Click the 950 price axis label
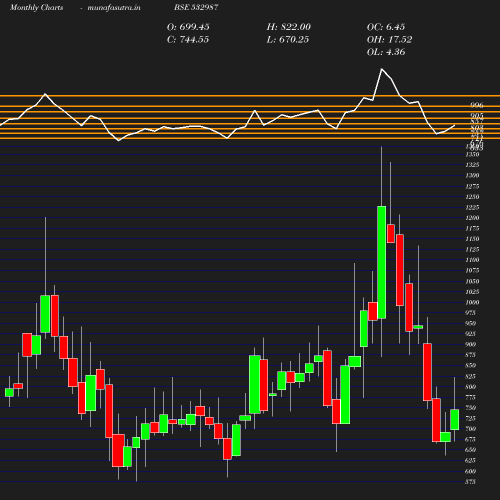This screenshot has width=500, height=500. click(470, 323)
